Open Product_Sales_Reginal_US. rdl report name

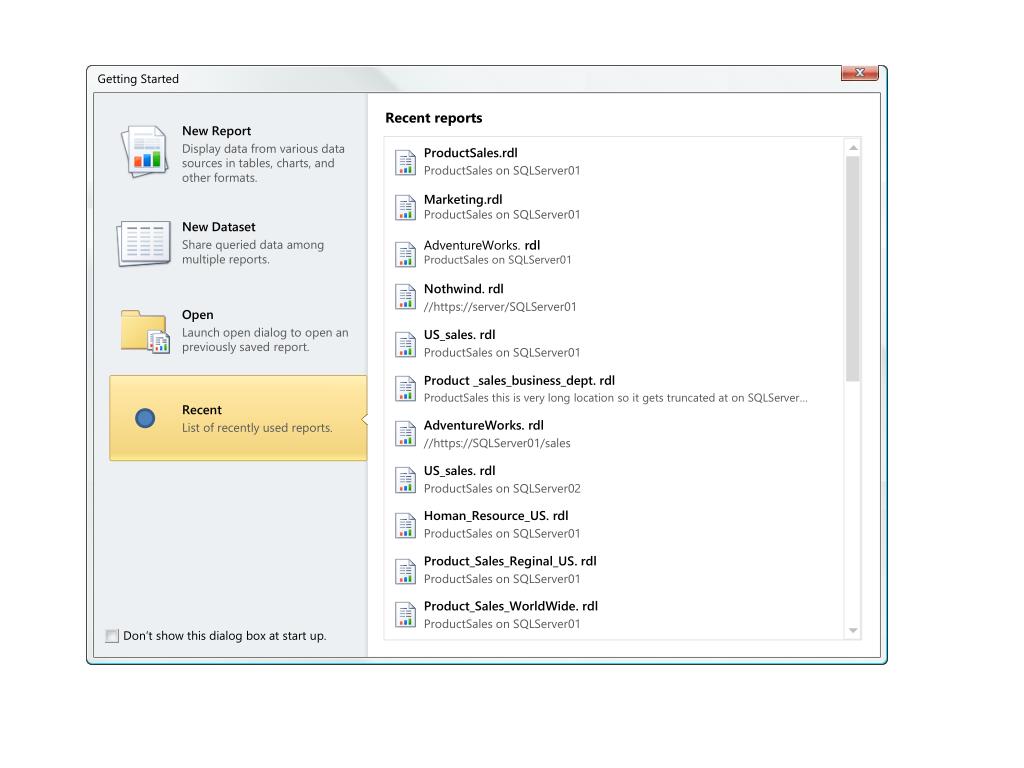click(x=510, y=561)
